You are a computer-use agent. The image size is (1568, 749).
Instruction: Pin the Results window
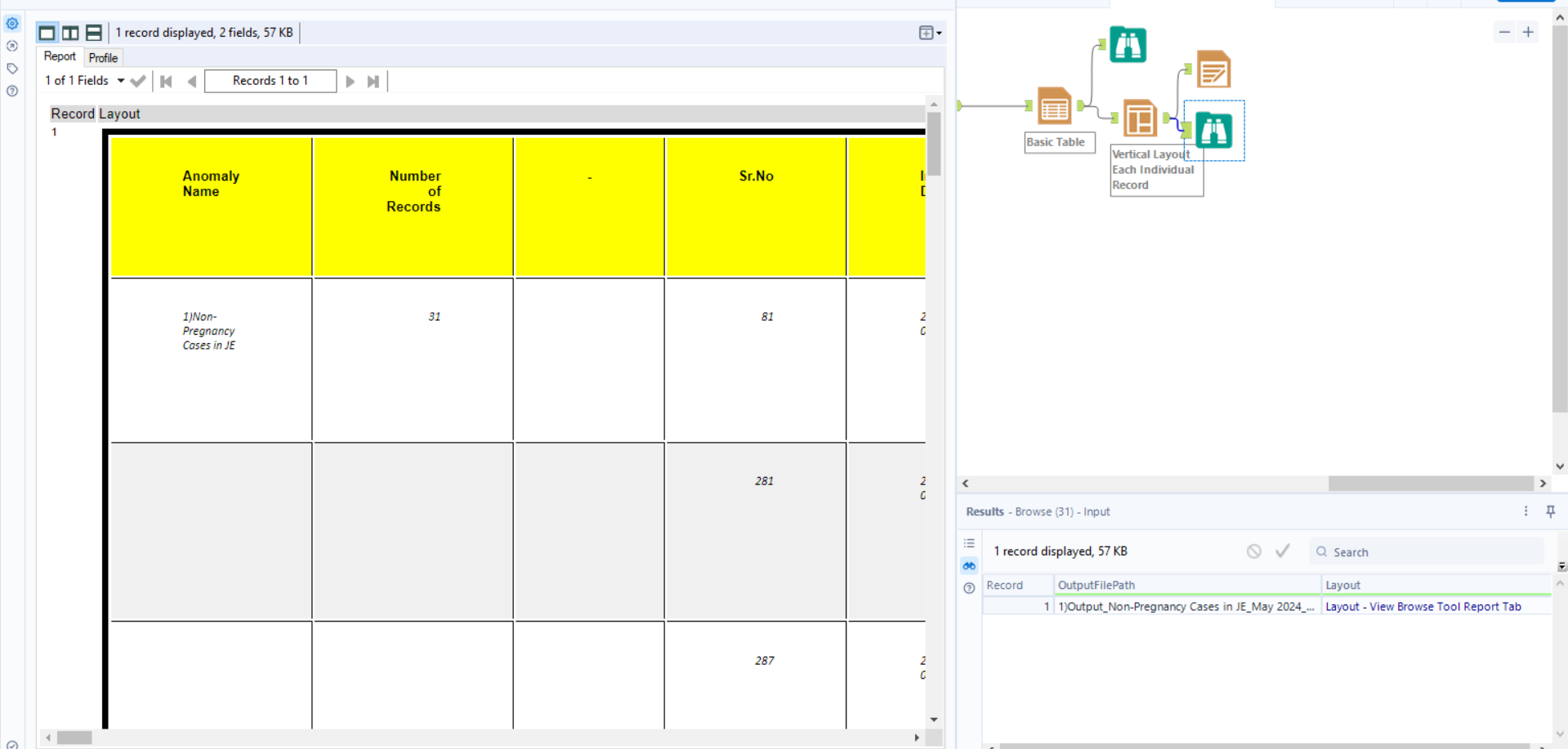tap(1550, 511)
